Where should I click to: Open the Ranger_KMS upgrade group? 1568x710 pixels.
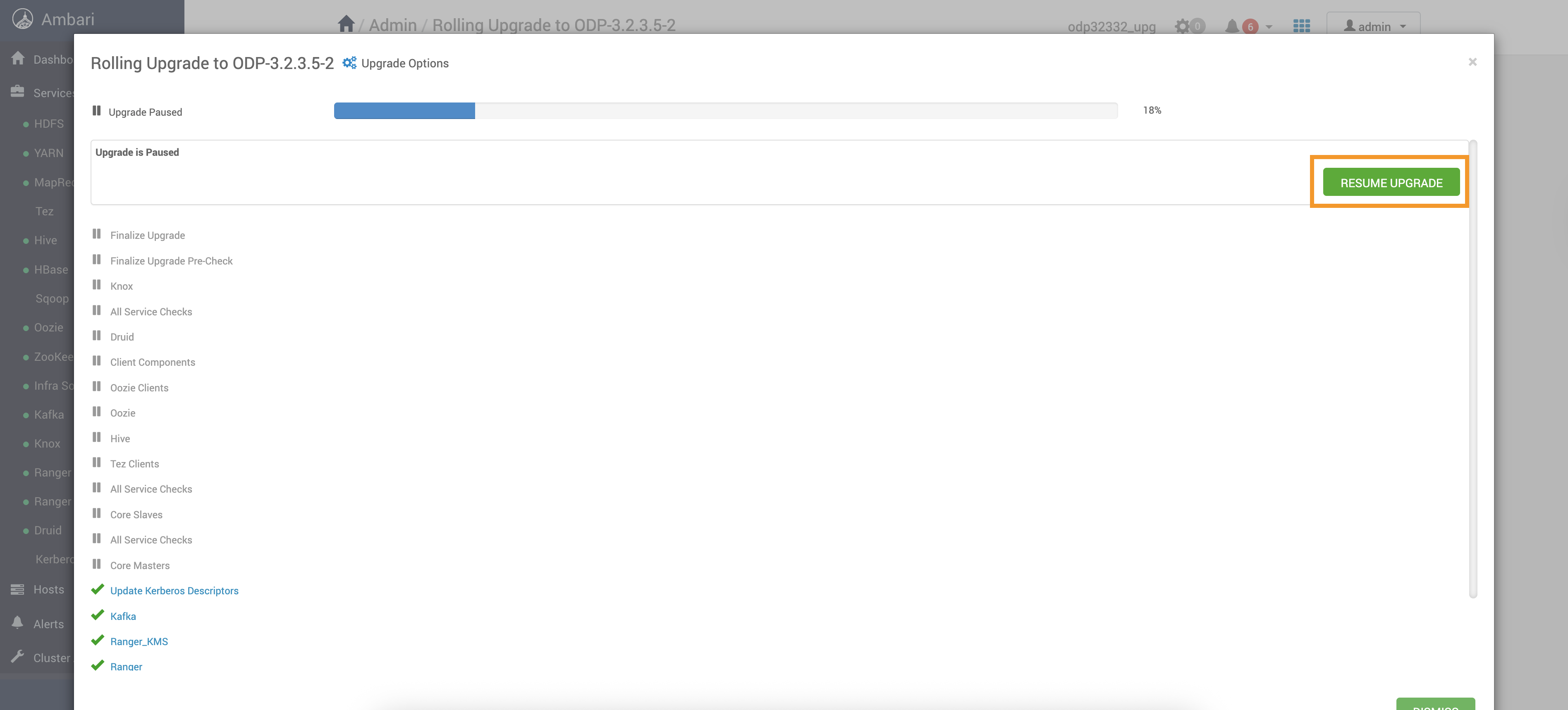point(139,641)
